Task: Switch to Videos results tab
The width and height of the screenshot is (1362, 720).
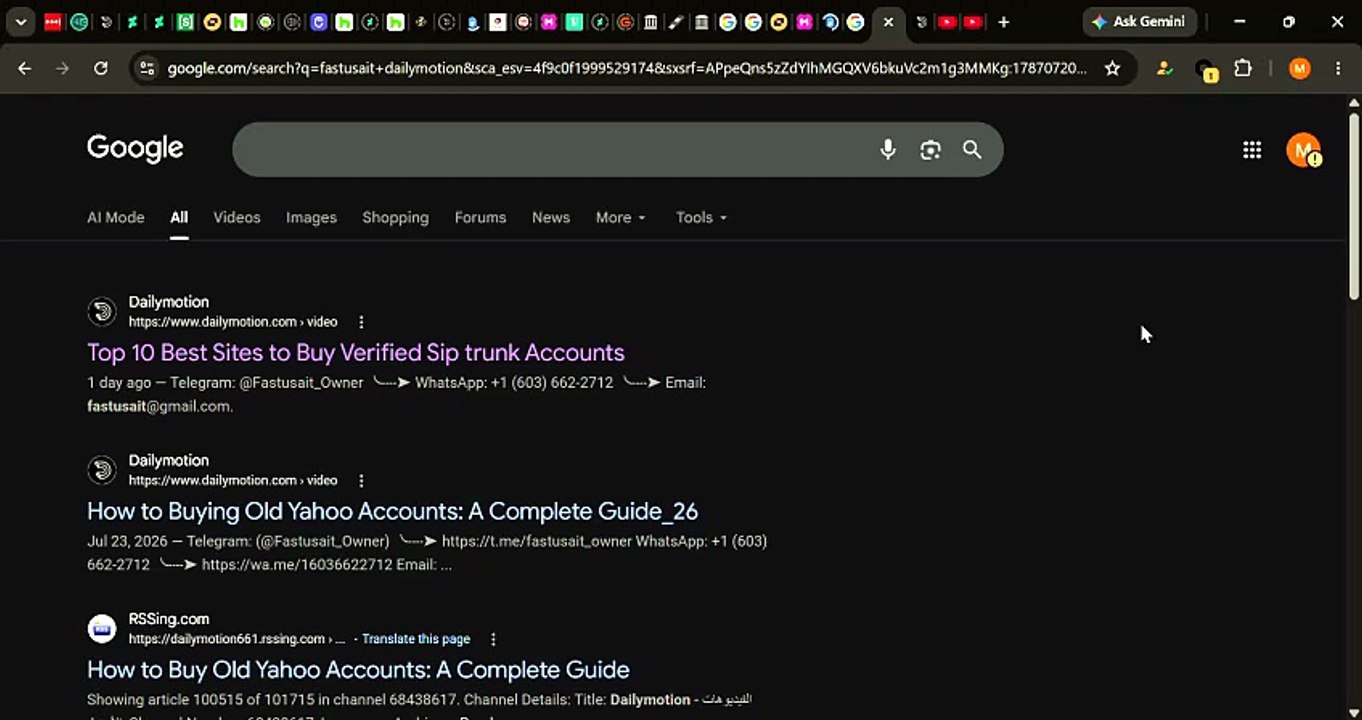Action: pos(237,217)
